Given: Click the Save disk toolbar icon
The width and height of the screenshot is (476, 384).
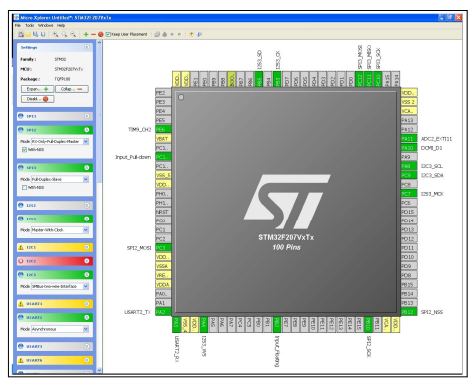Looking at the screenshot, I should [43, 34].
